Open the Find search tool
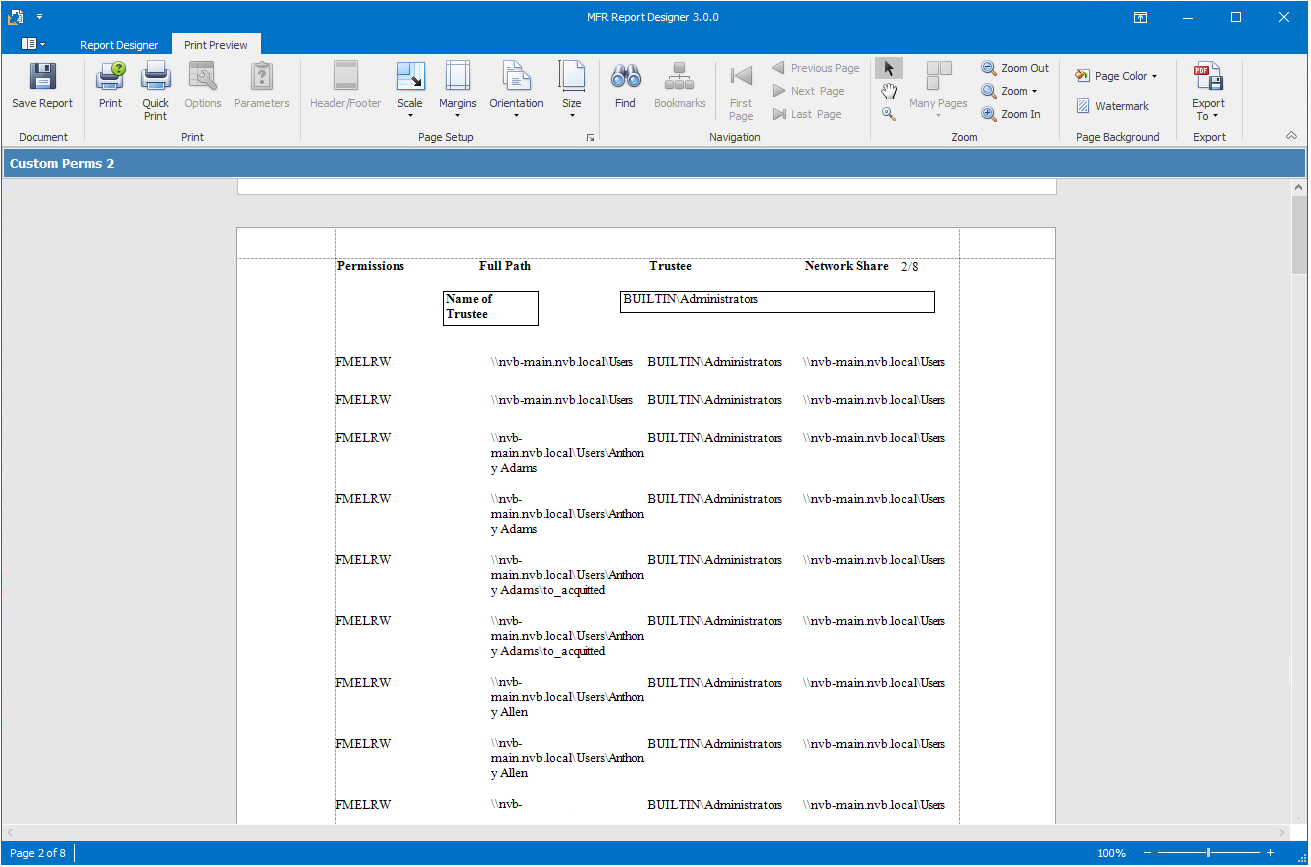1311x867 pixels. pos(625,88)
